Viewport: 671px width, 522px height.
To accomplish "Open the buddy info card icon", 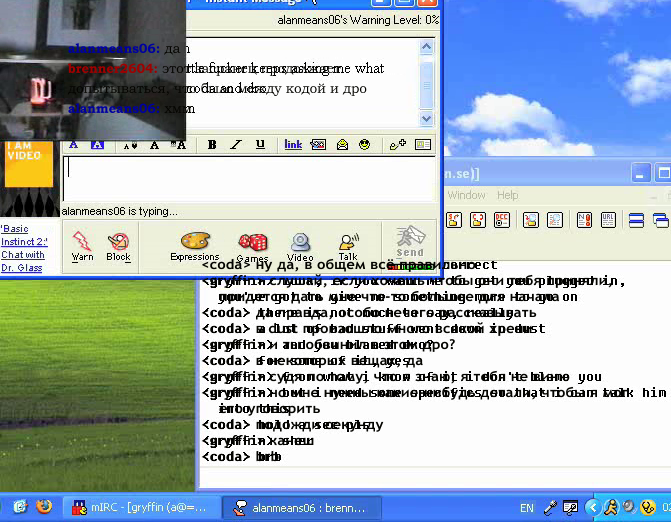I will 423,145.
